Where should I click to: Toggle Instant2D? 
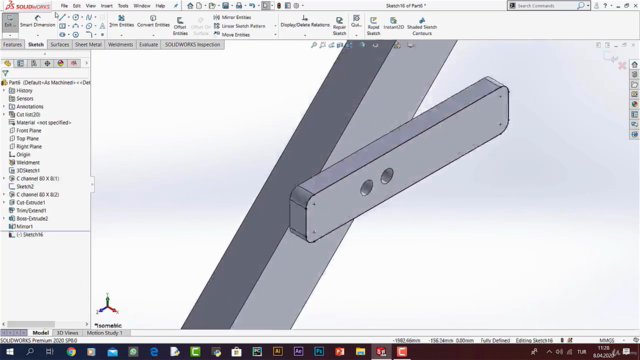coord(393,23)
